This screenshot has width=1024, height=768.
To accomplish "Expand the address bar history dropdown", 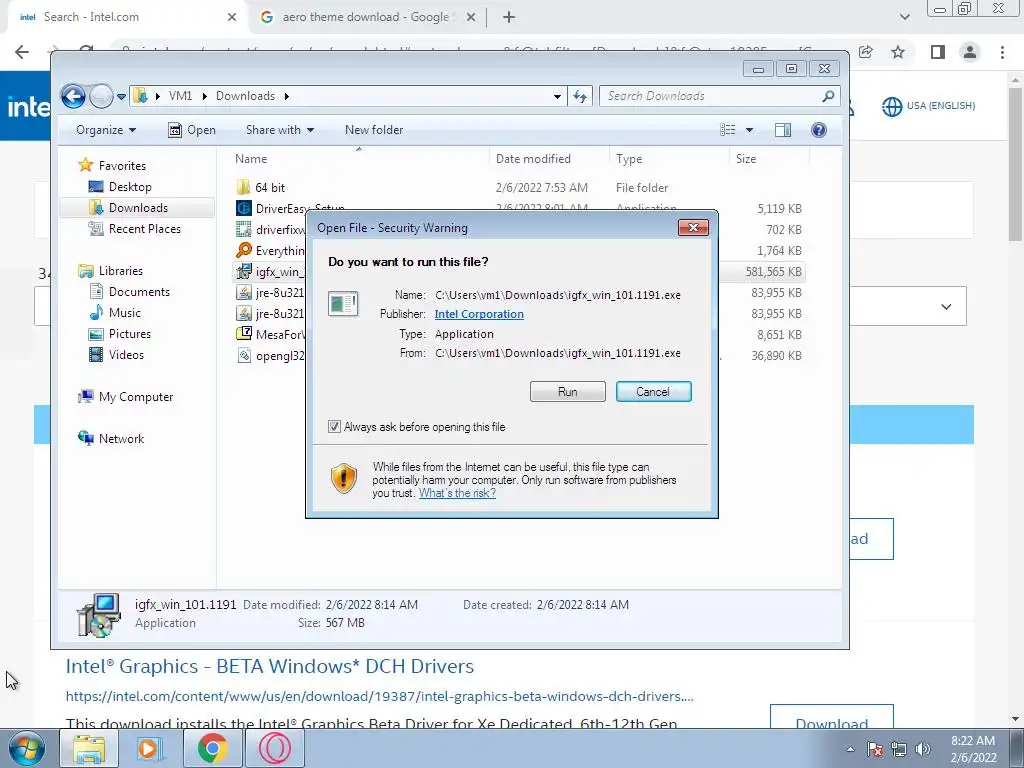I will 557,97.
